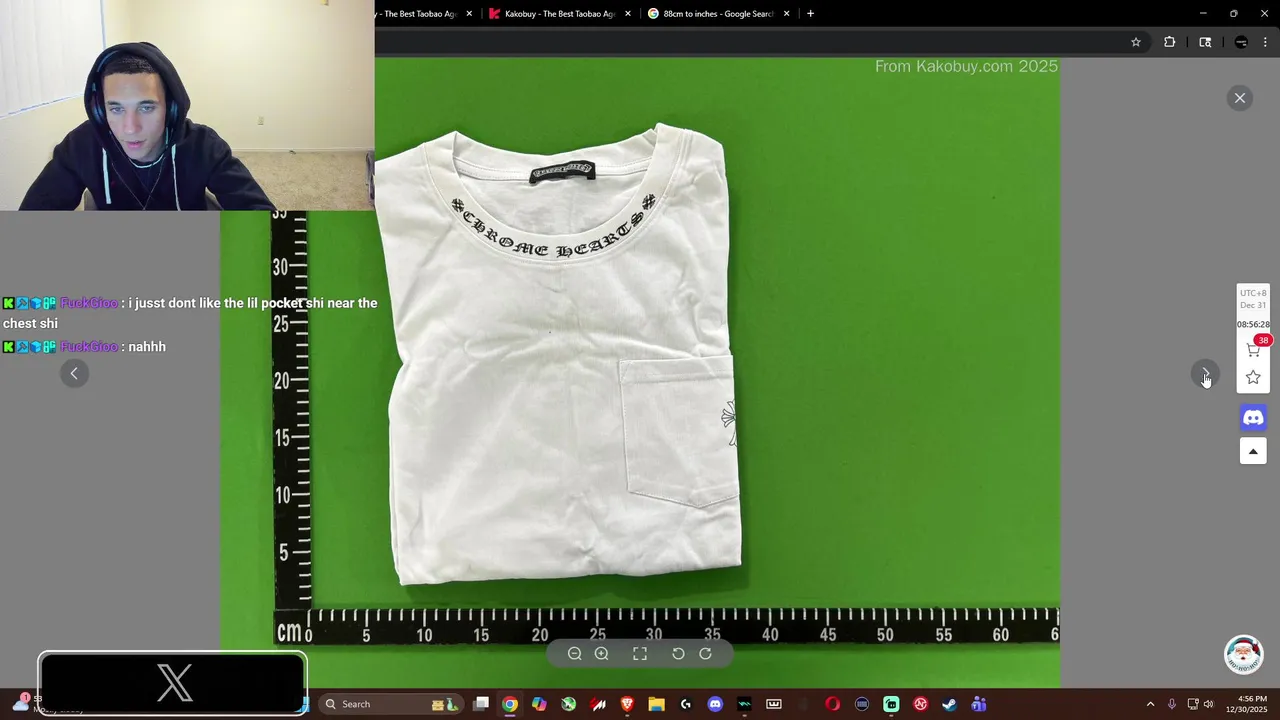
Task: Show hidden system tray icons
Action: pyautogui.click(x=1150, y=704)
